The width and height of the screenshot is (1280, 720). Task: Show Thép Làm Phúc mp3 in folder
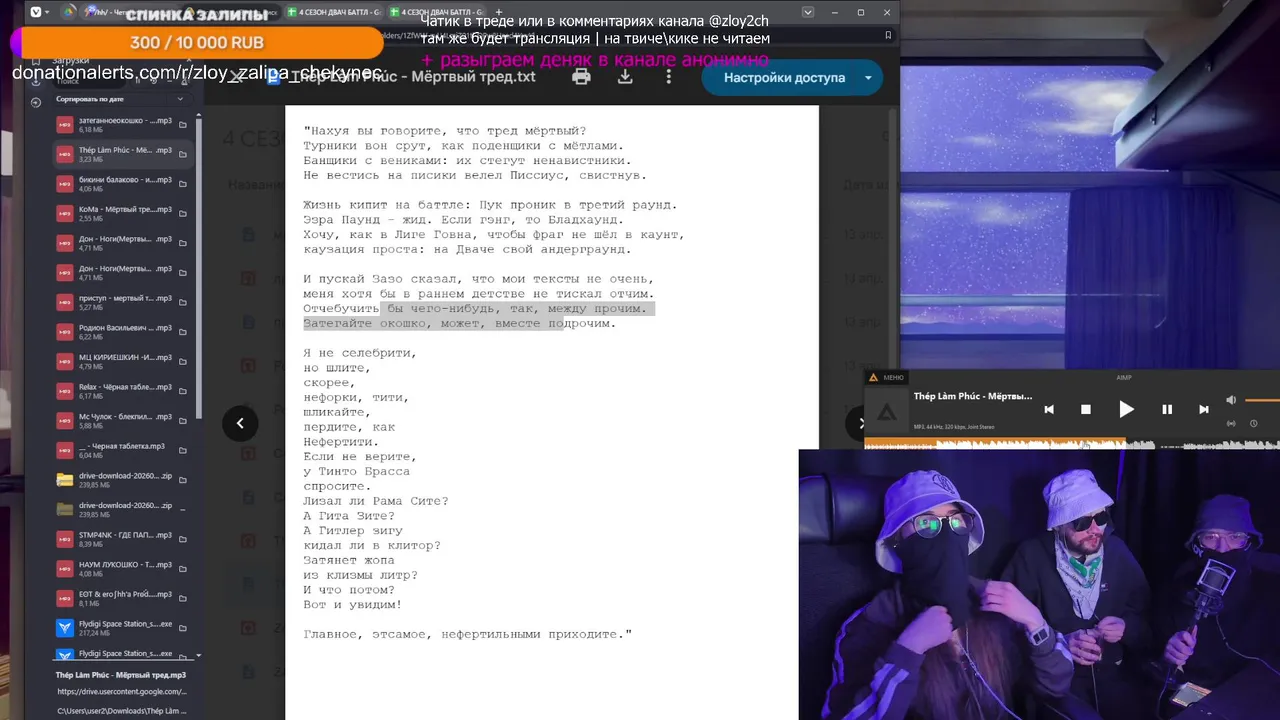pos(182,155)
